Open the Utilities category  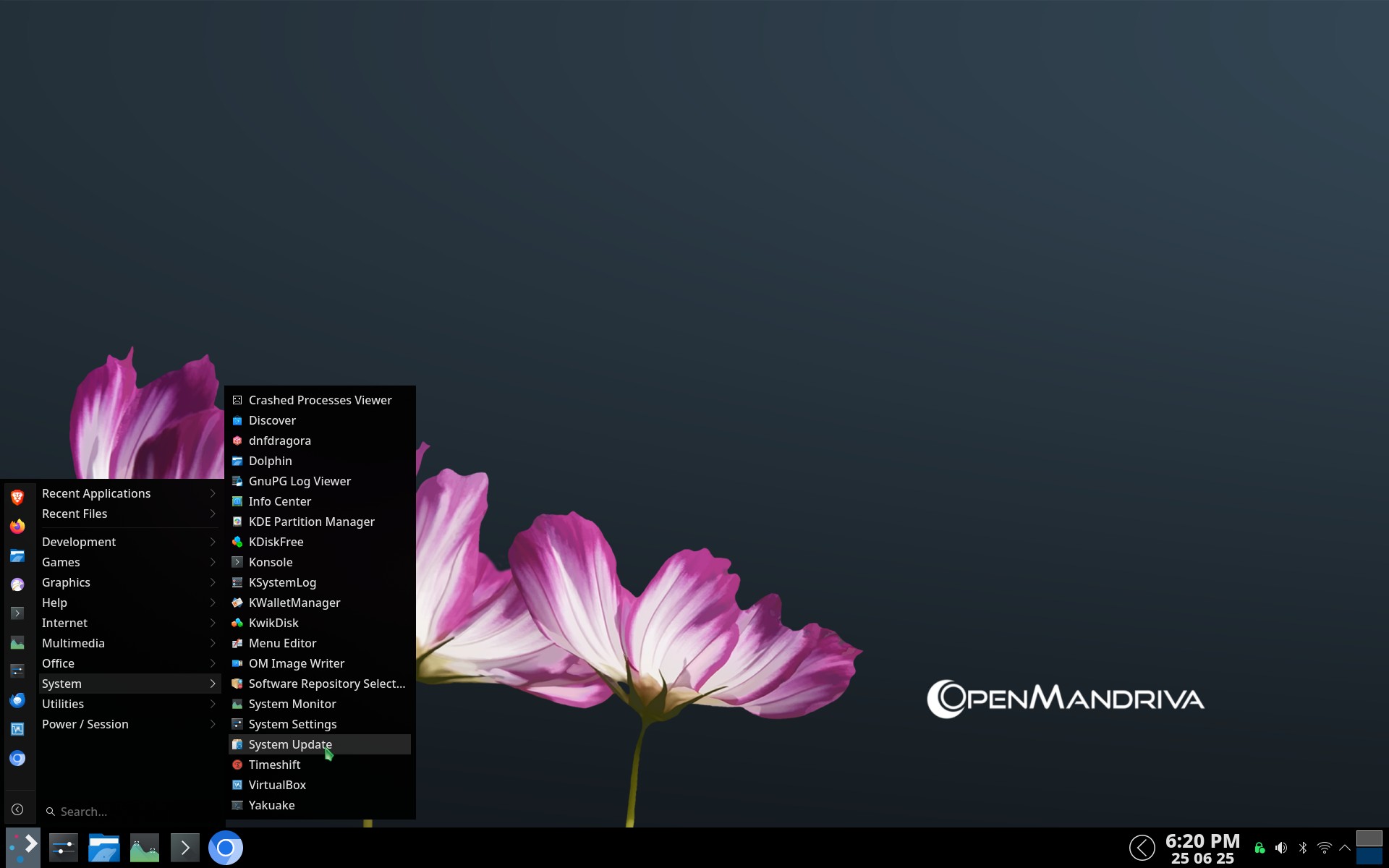click(x=130, y=704)
